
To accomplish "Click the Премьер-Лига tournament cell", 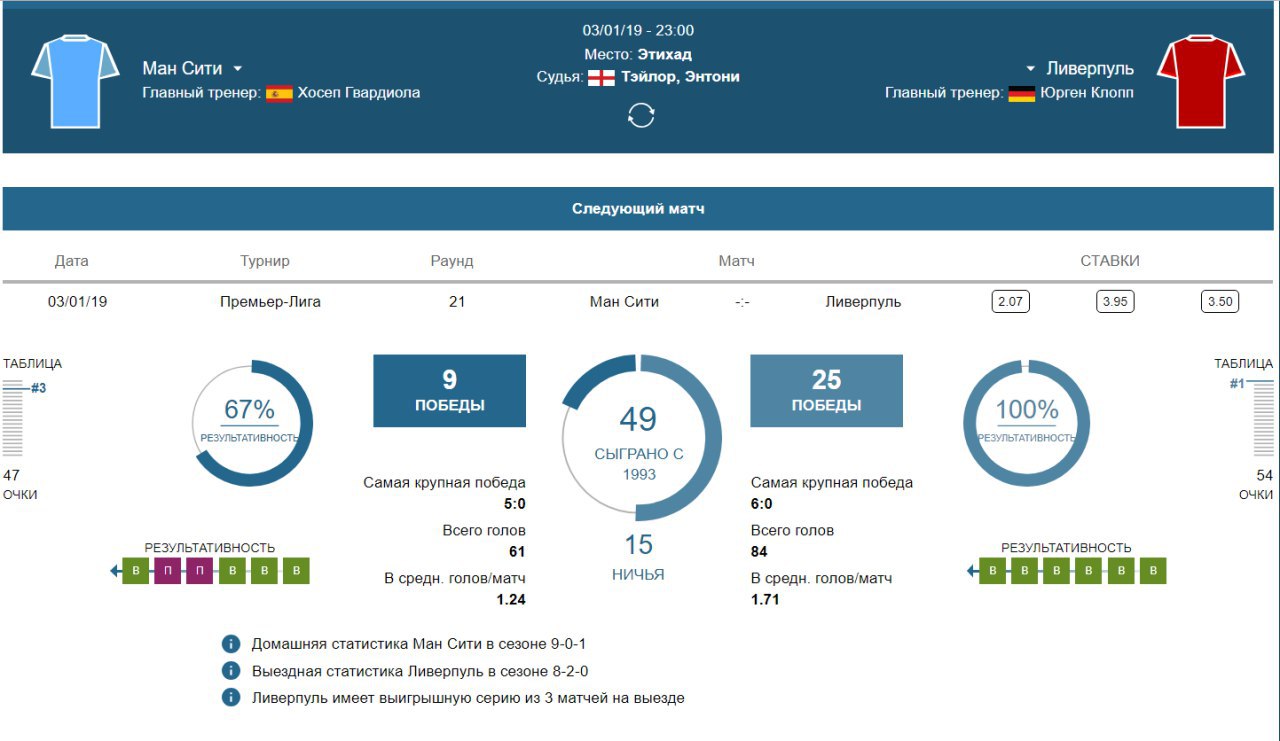I will [x=270, y=301].
